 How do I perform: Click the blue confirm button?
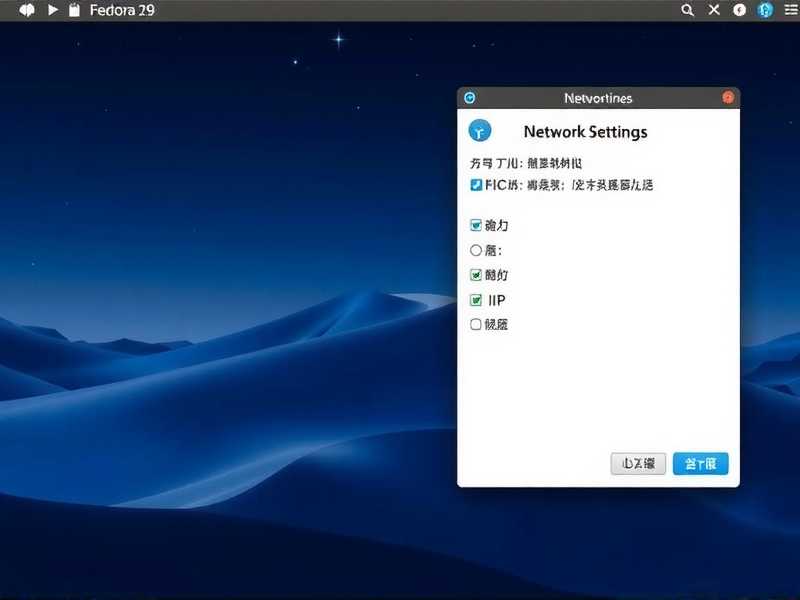(x=702, y=463)
